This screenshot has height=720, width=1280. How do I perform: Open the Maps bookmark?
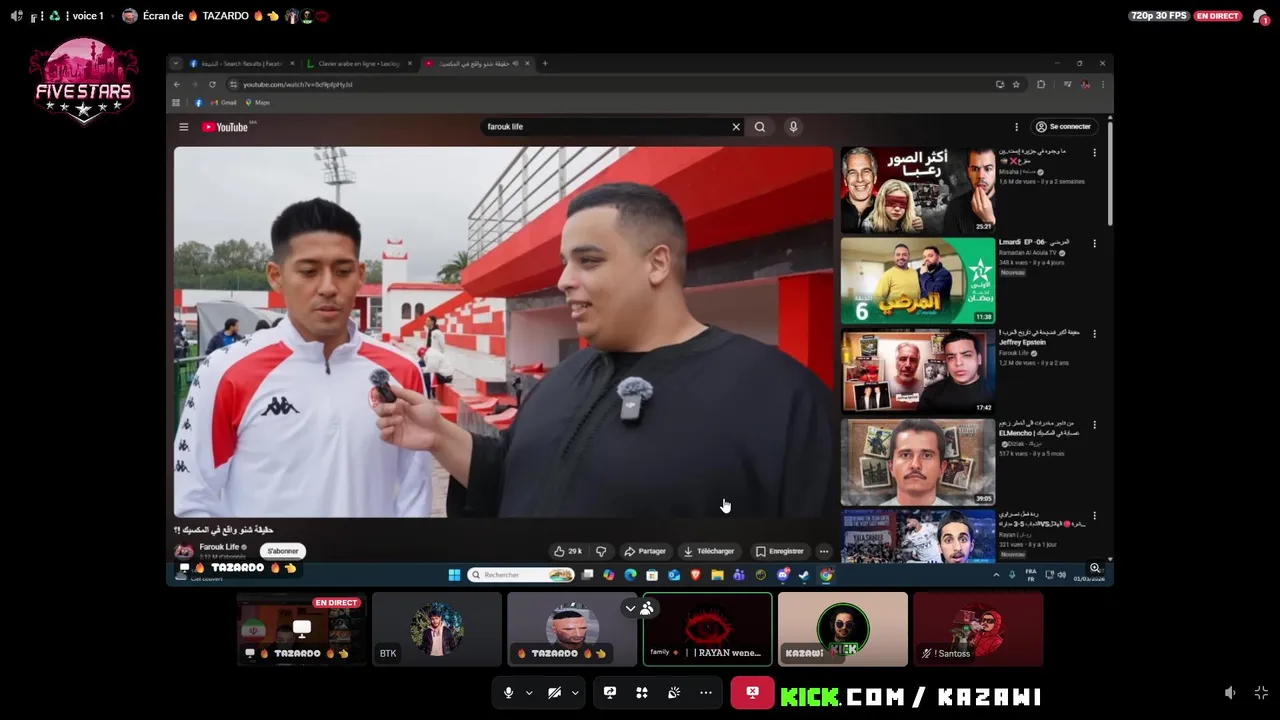(x=258, y=102)
